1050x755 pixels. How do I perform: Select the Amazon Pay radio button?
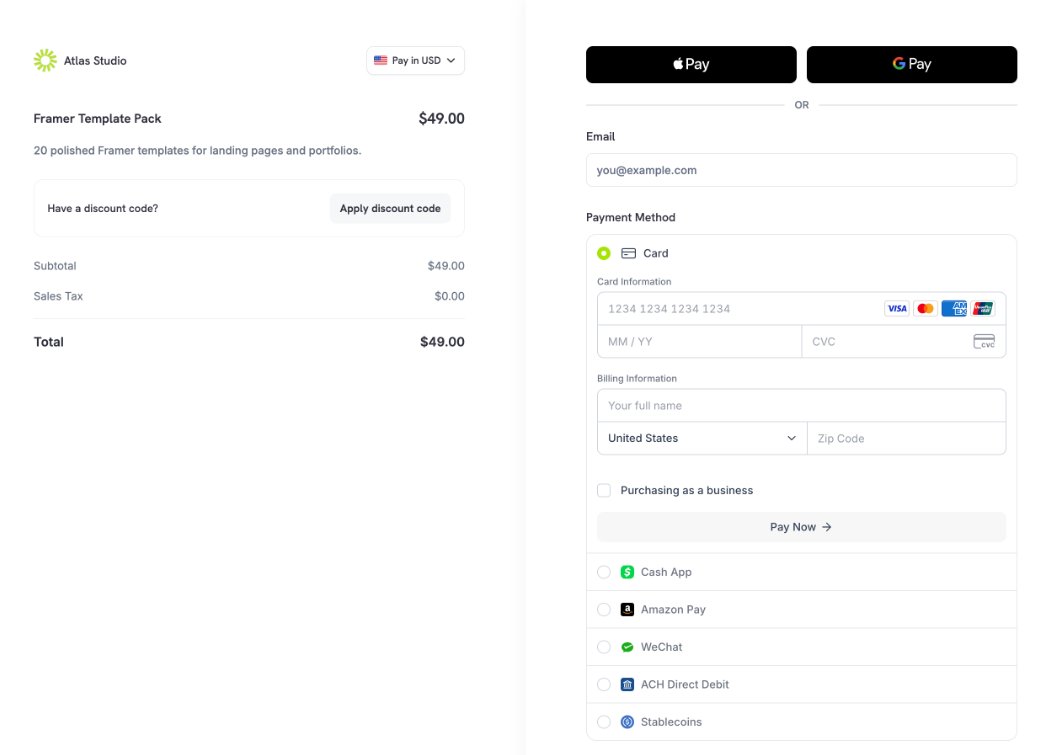click(604, 610)
